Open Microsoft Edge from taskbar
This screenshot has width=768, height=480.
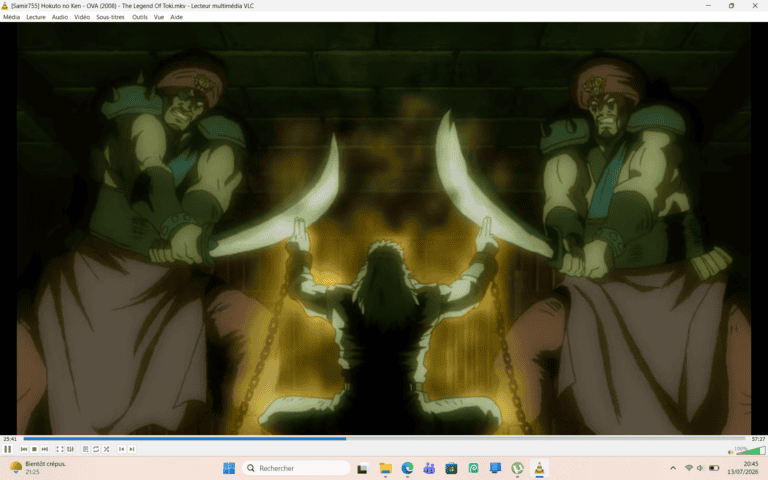click(x=407, y=468)
